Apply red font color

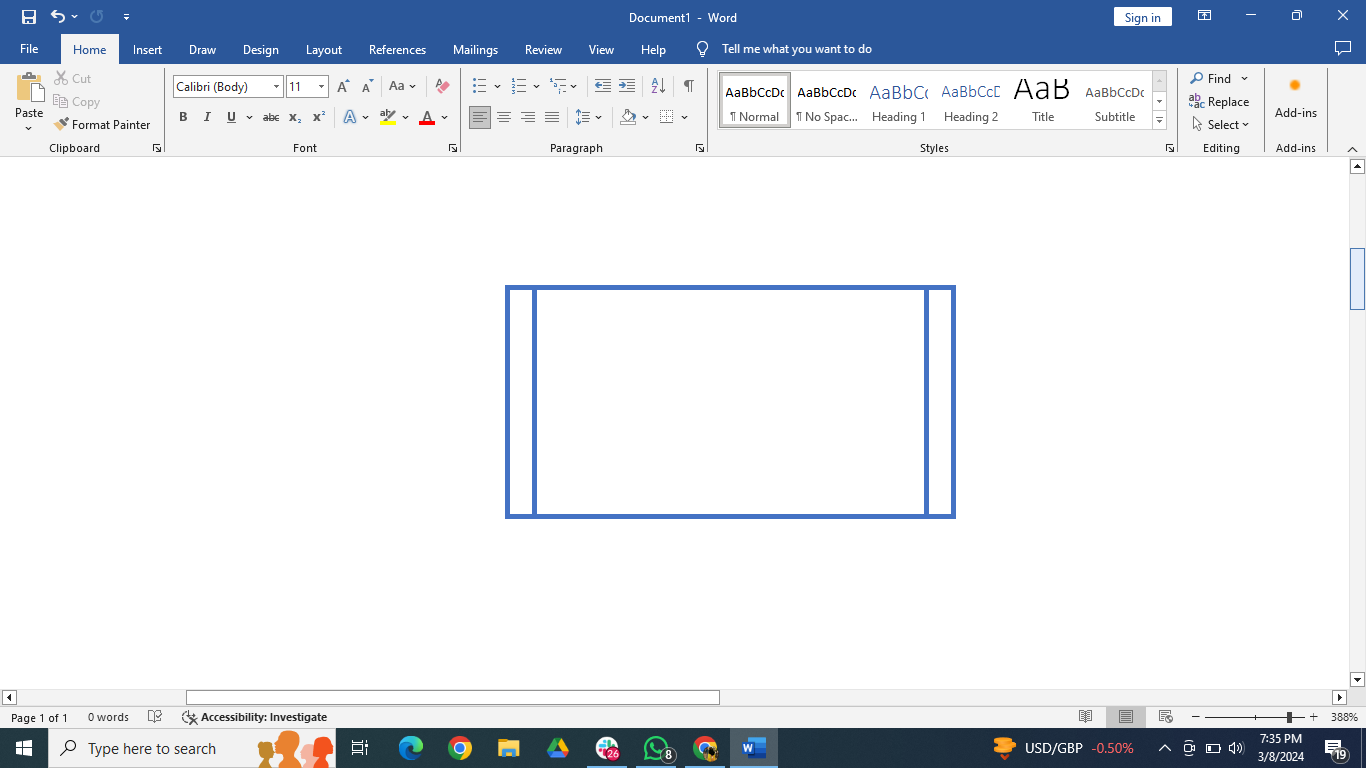click(427, 117)
